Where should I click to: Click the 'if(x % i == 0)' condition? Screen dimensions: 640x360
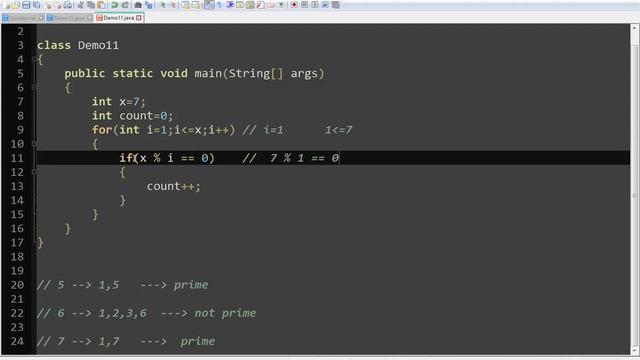[167, 158]
